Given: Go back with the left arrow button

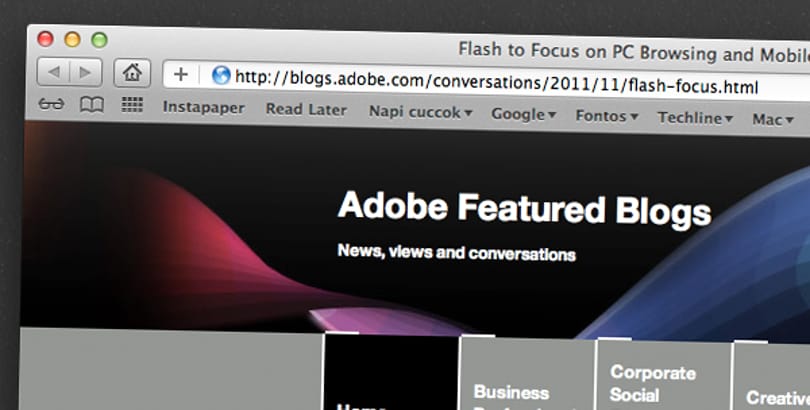Looking at the screenshot, I should tap(53, 72).
